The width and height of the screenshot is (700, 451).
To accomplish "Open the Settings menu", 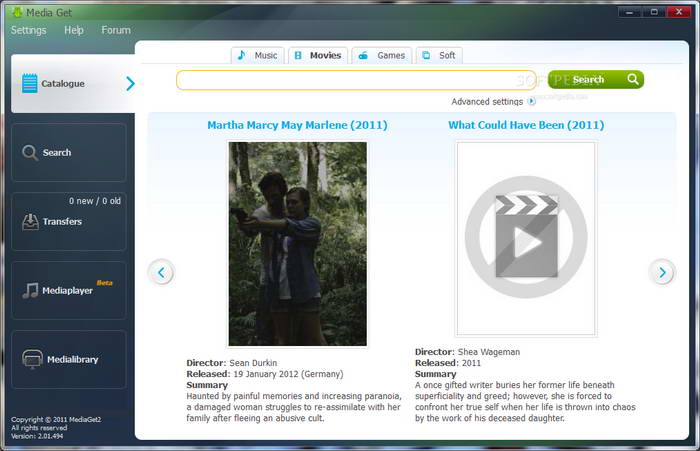I will click(x=29, y=30).
